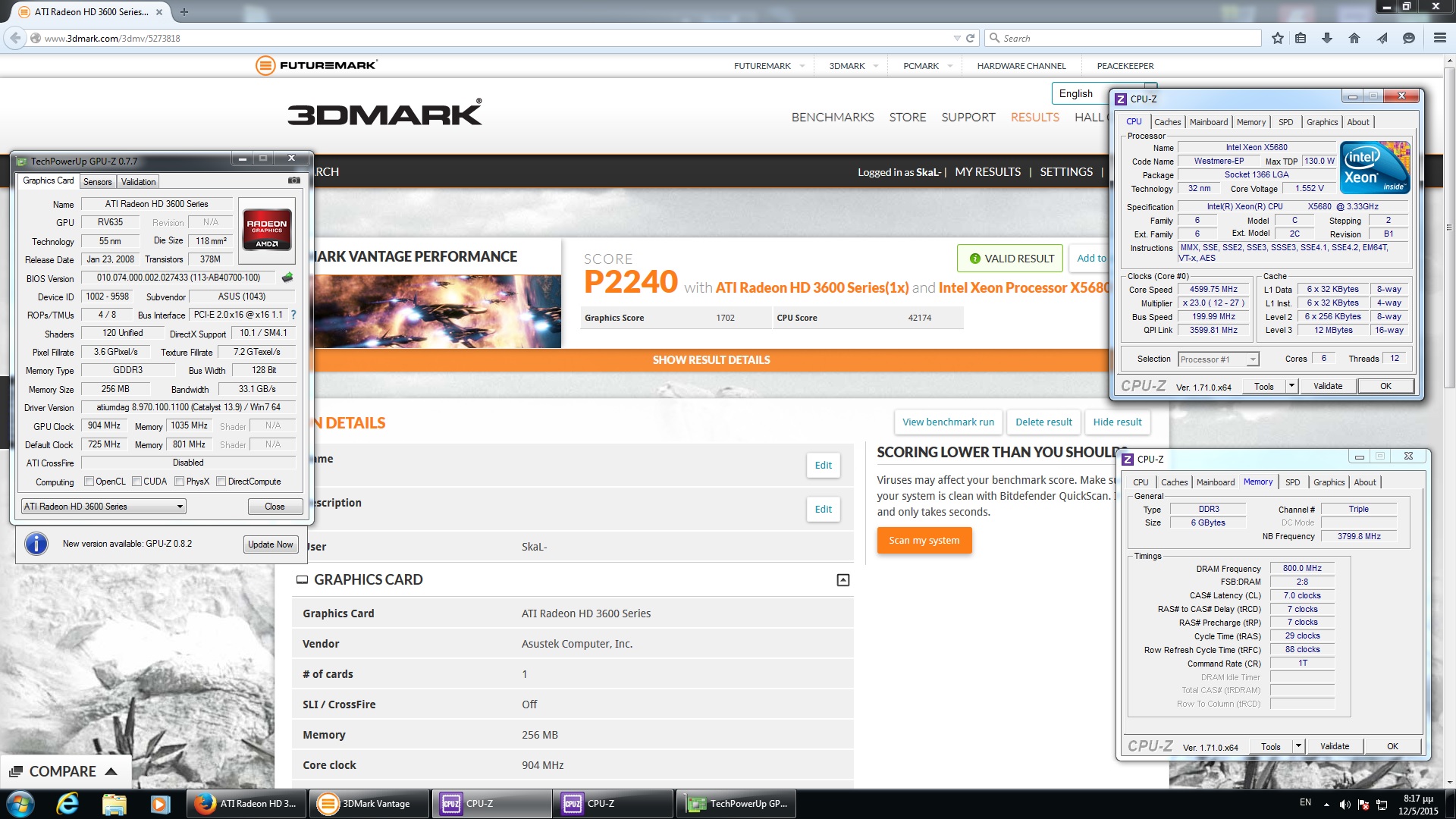
Task: Click the Bus Interface question mark icon
Action: point(293,315)
